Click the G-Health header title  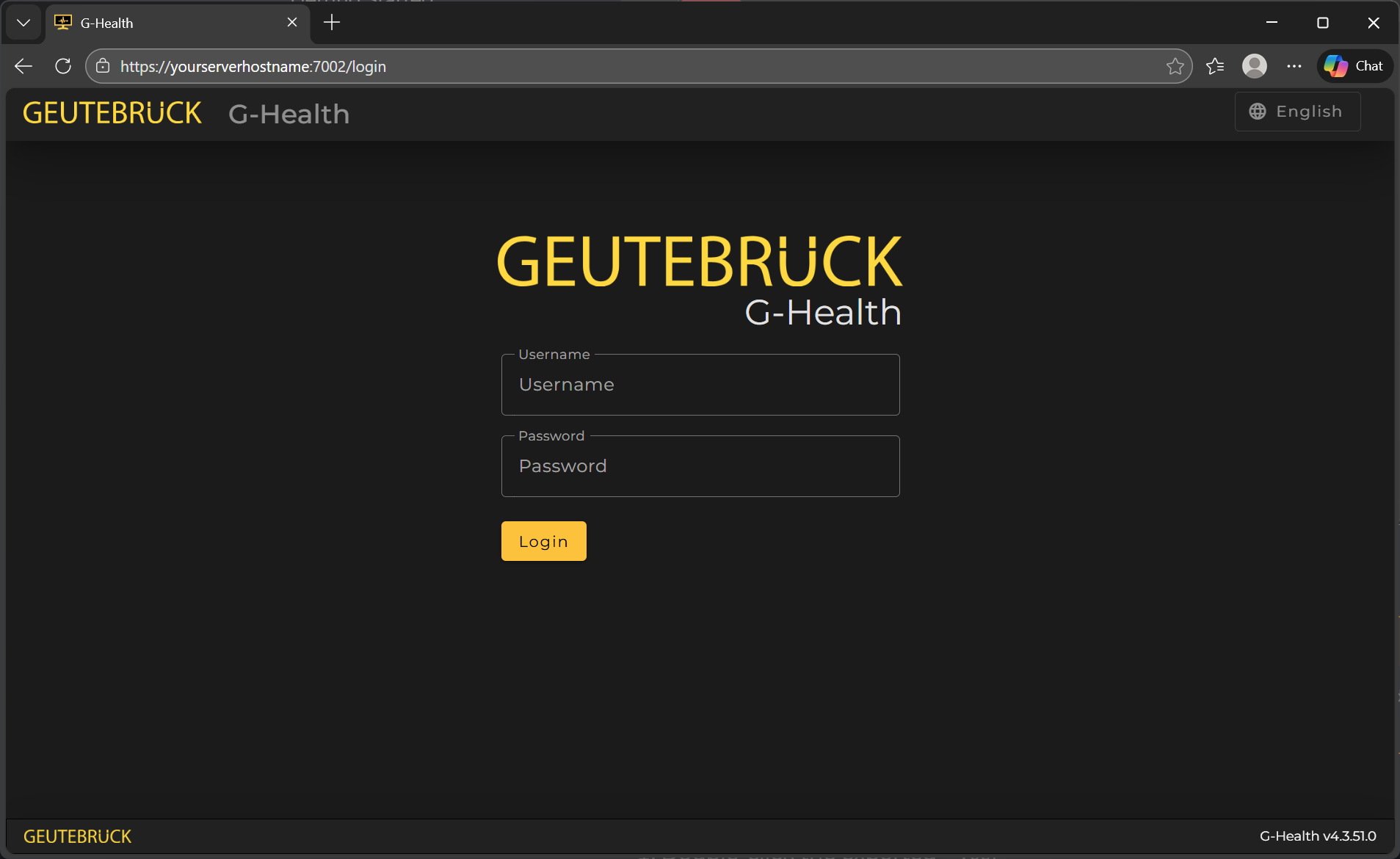tap(289, 115)
